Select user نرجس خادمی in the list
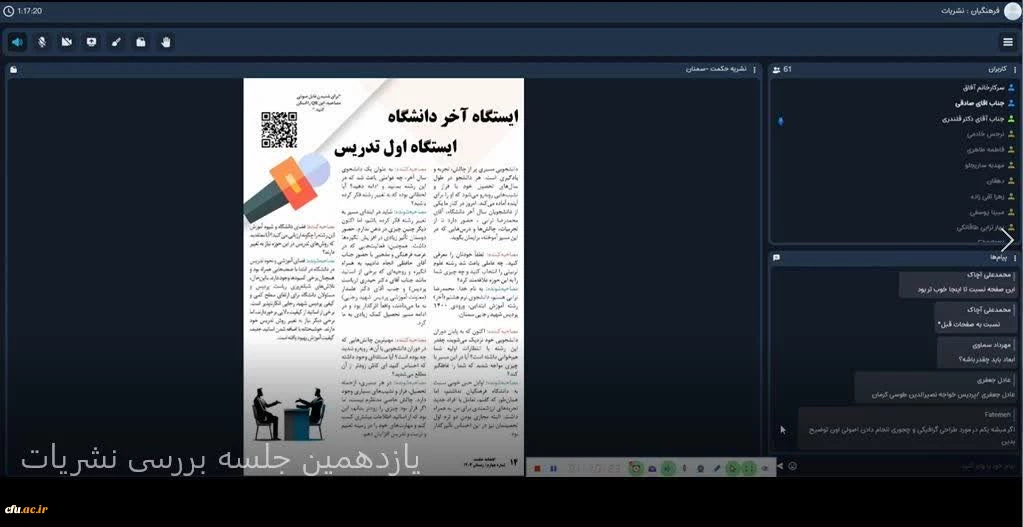Viewport: 1023px width, 527px height. point(962,134)
